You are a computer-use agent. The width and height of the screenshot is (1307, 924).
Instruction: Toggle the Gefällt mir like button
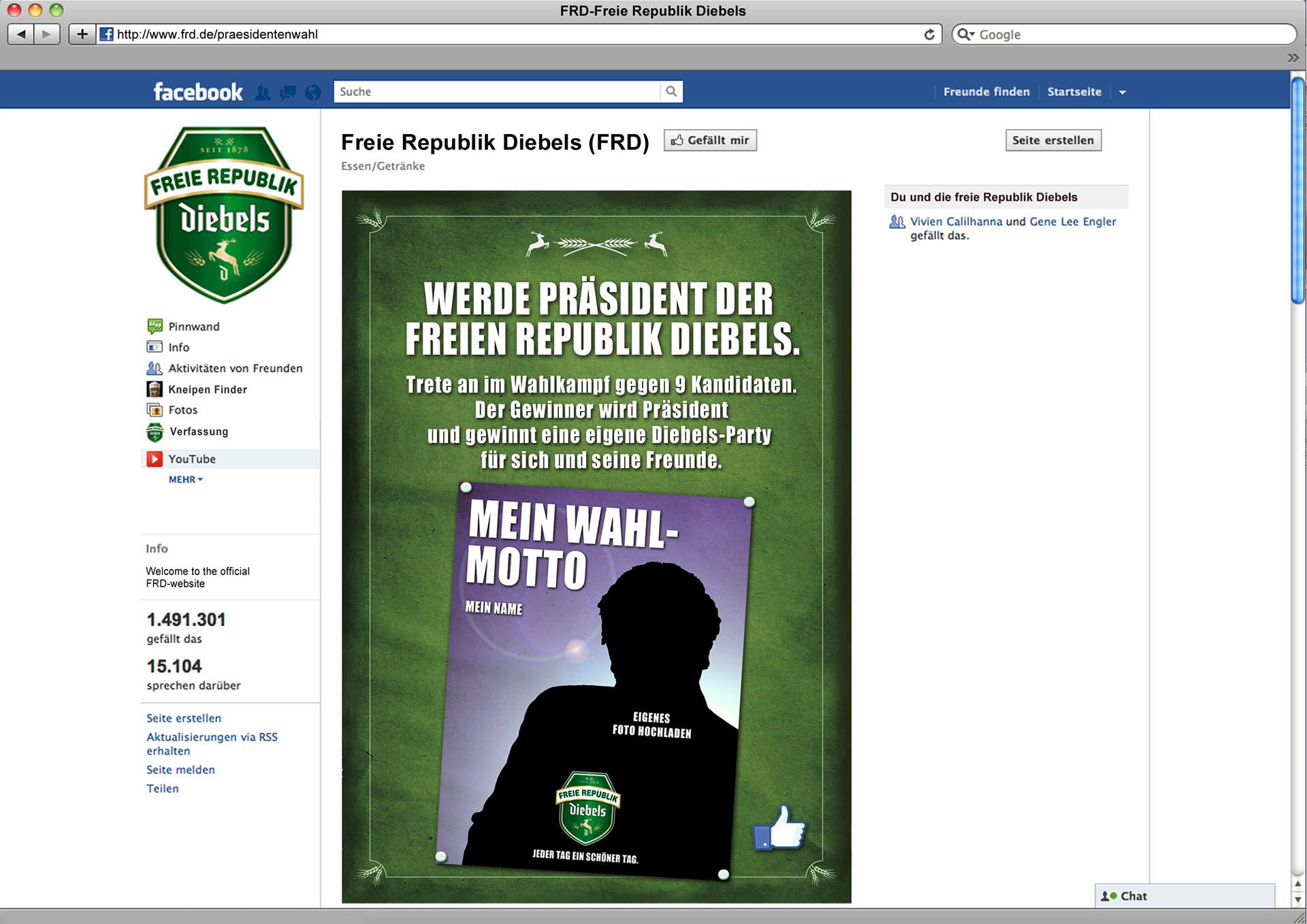pyautogui.click(x=710, y=140)
